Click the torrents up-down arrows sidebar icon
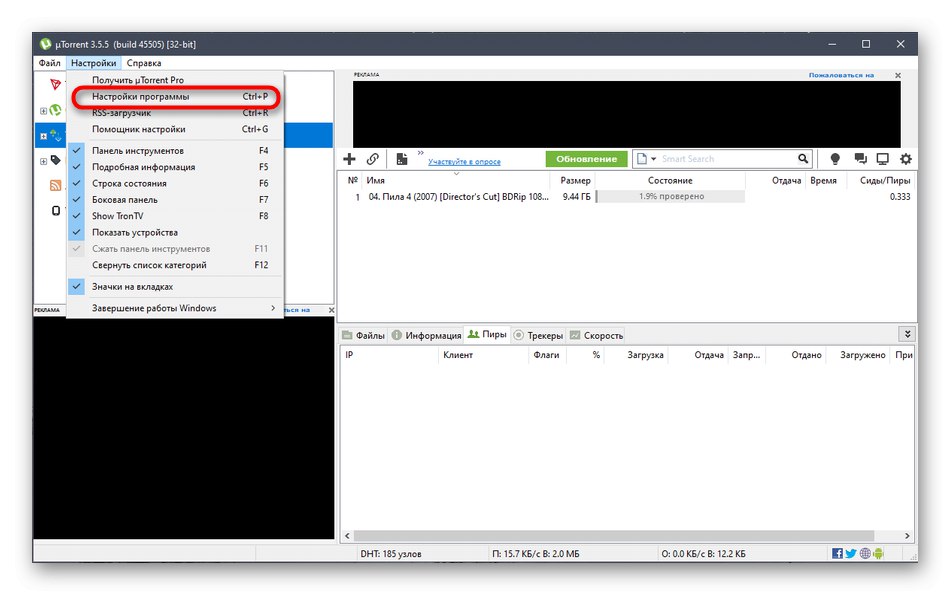 (x=56, y=135)
